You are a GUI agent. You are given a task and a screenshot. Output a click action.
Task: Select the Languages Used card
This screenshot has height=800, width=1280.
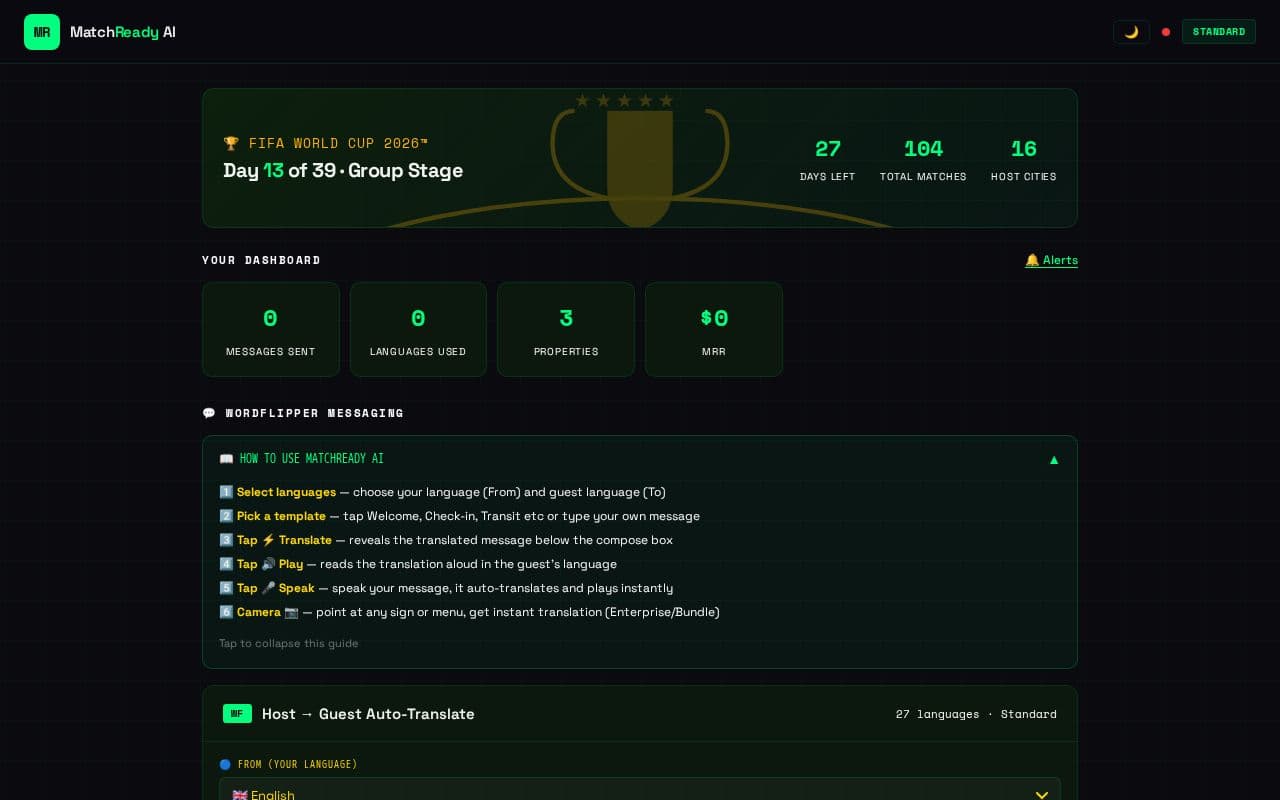pyautogui.click(x=418, y=329)
